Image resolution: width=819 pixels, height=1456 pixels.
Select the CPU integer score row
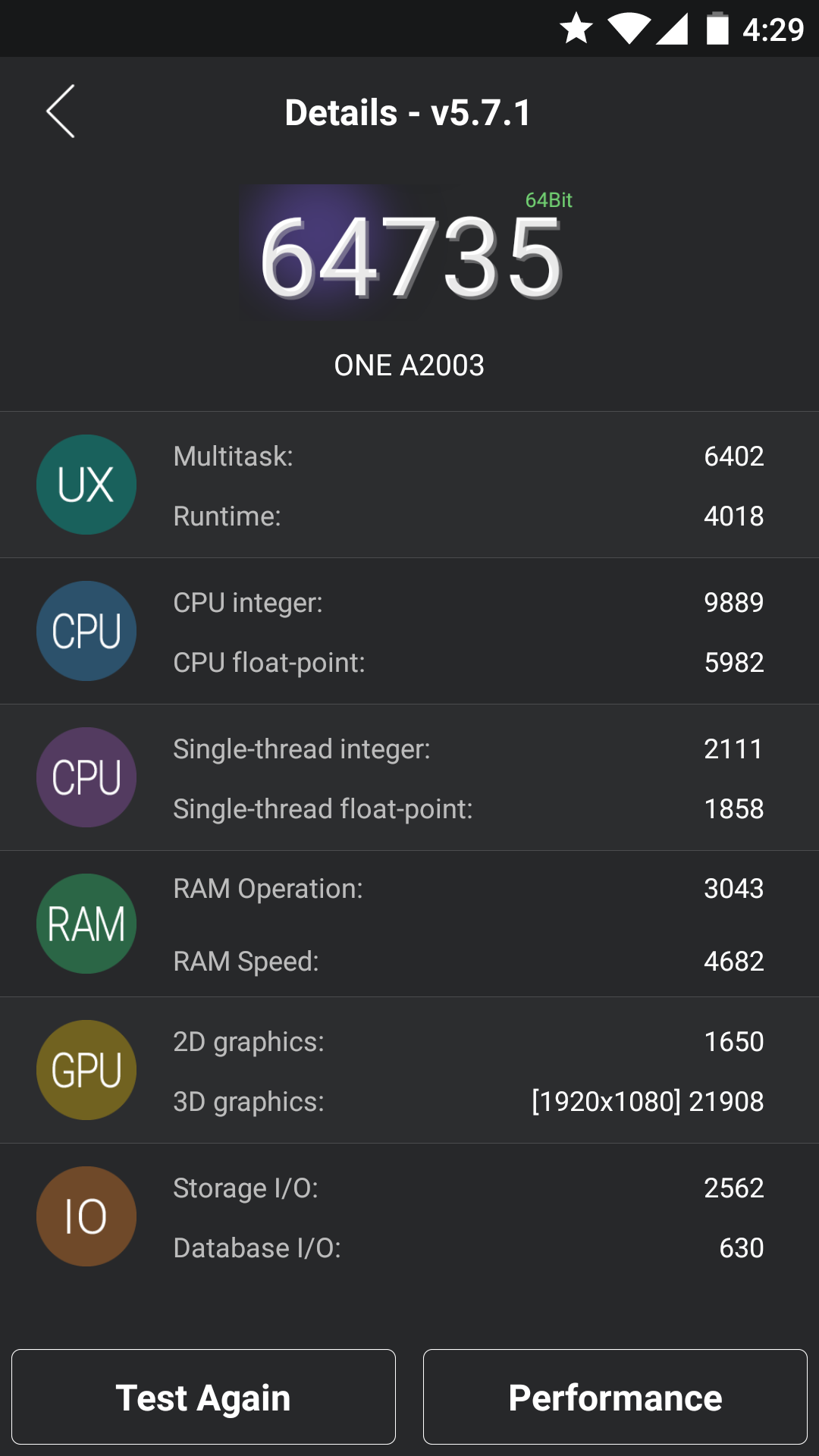point(468,603)
